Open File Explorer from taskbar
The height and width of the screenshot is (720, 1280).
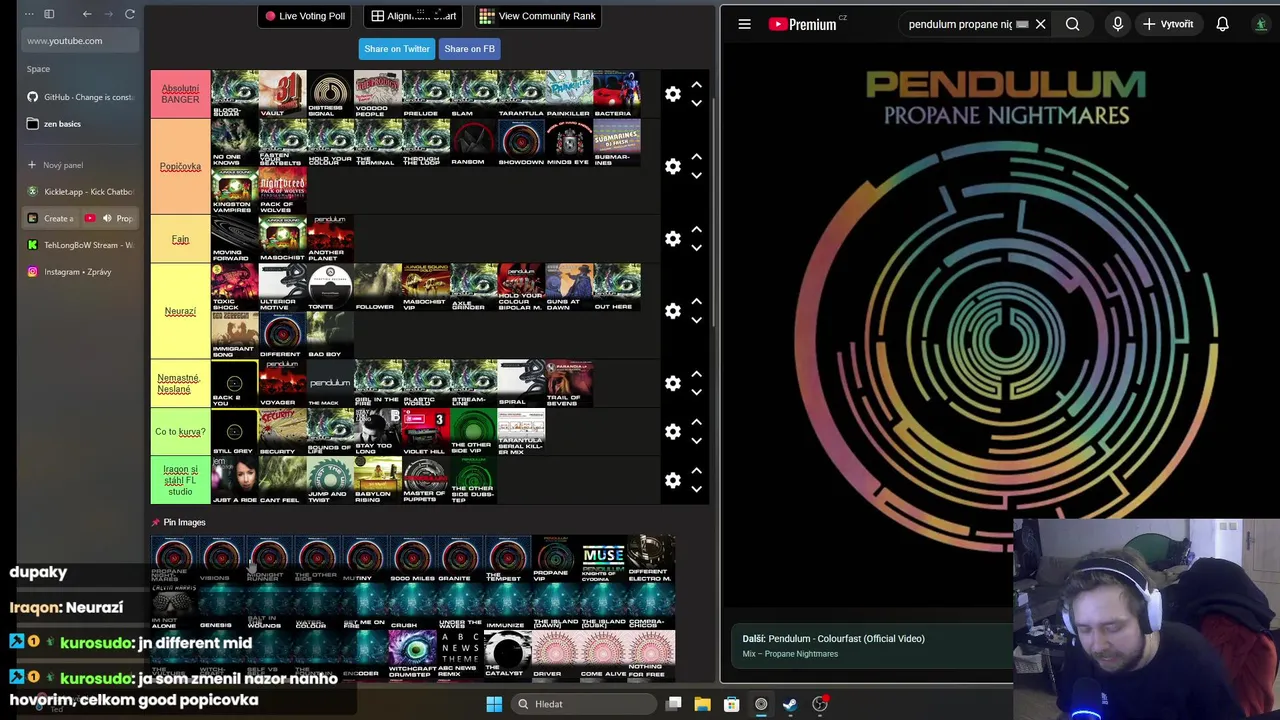click(x=703, y=704)
